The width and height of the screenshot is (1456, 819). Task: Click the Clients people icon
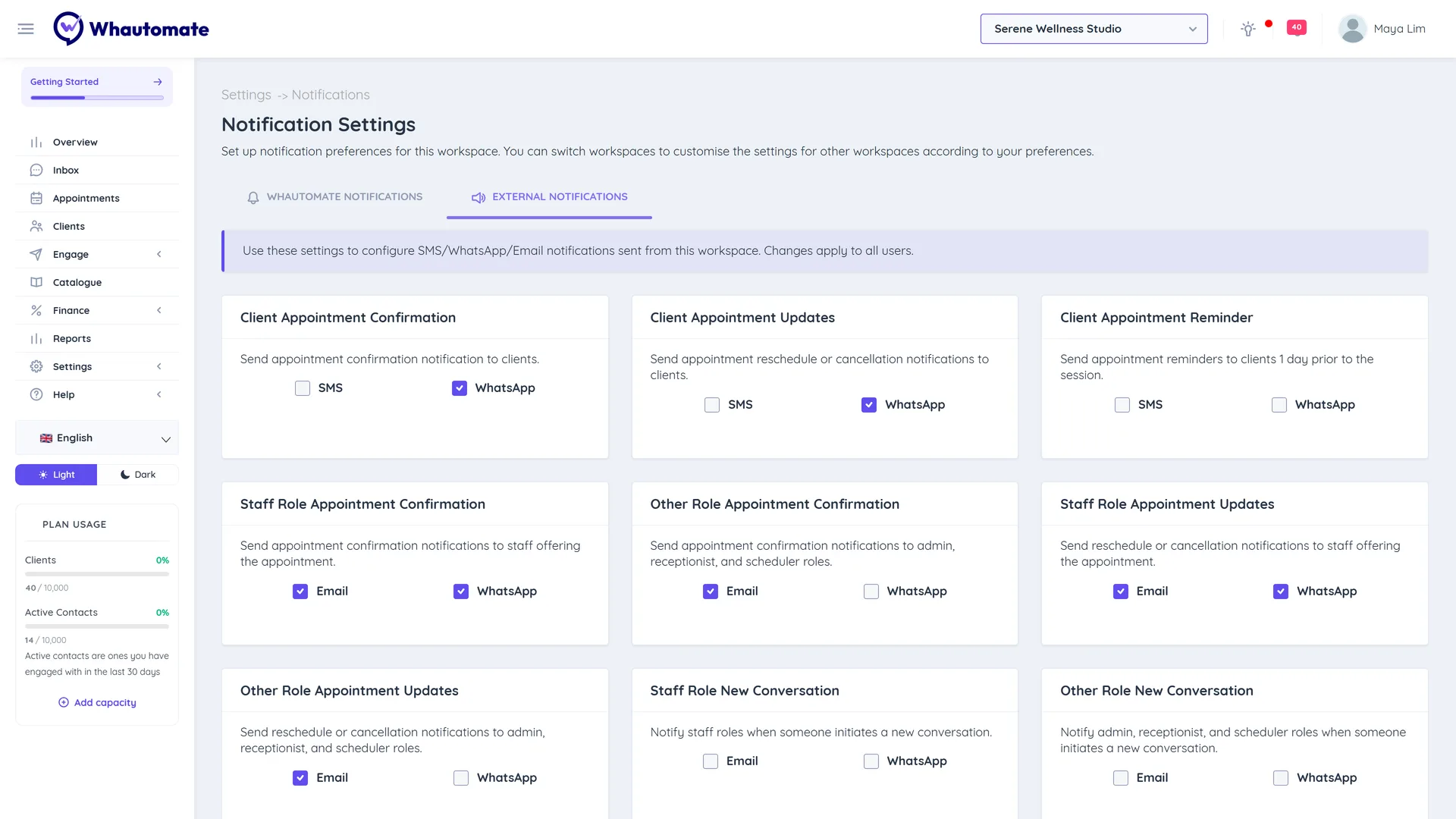point(36,226)
